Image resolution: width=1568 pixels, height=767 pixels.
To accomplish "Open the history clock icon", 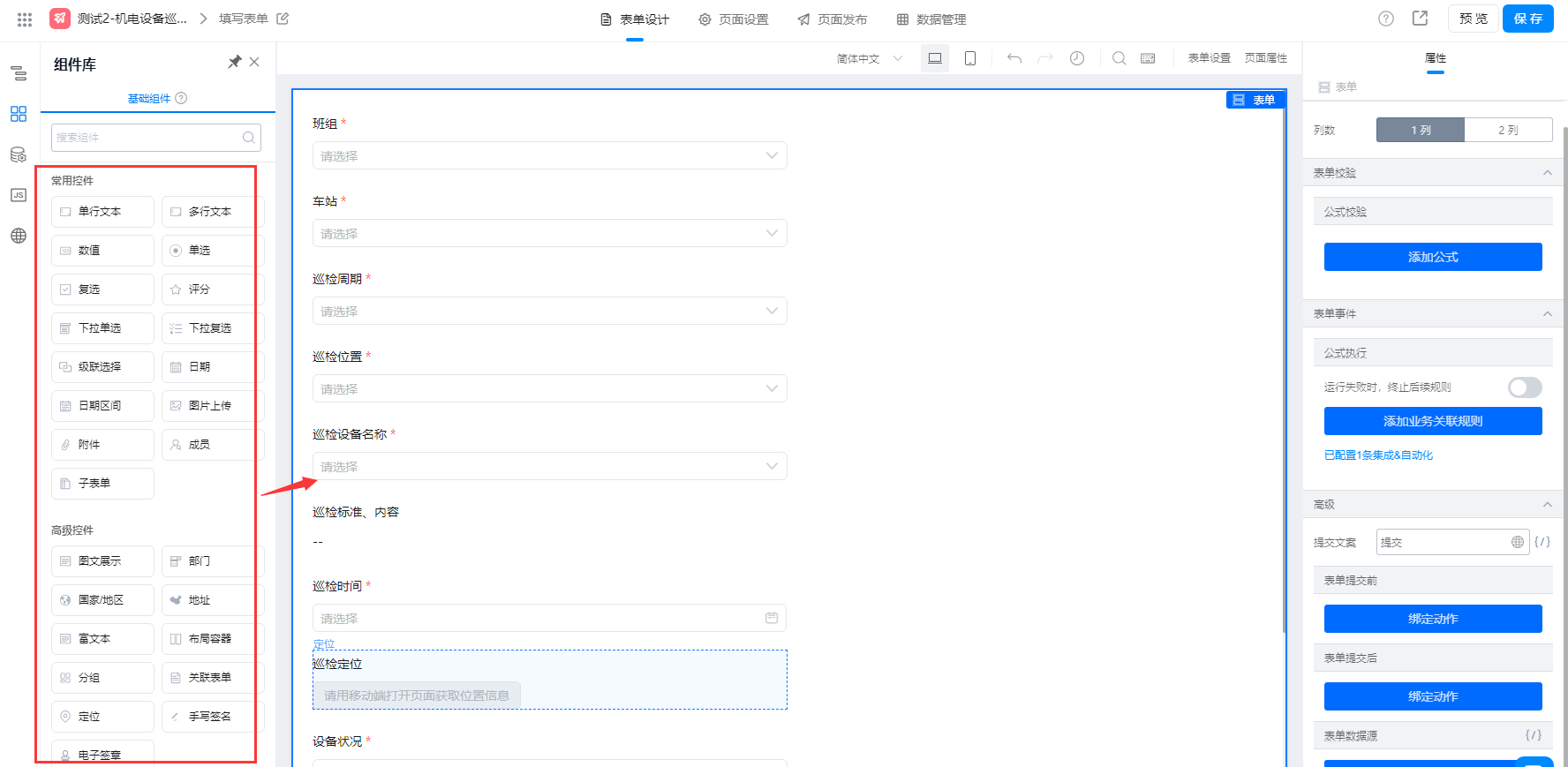I will [1077, 58].
